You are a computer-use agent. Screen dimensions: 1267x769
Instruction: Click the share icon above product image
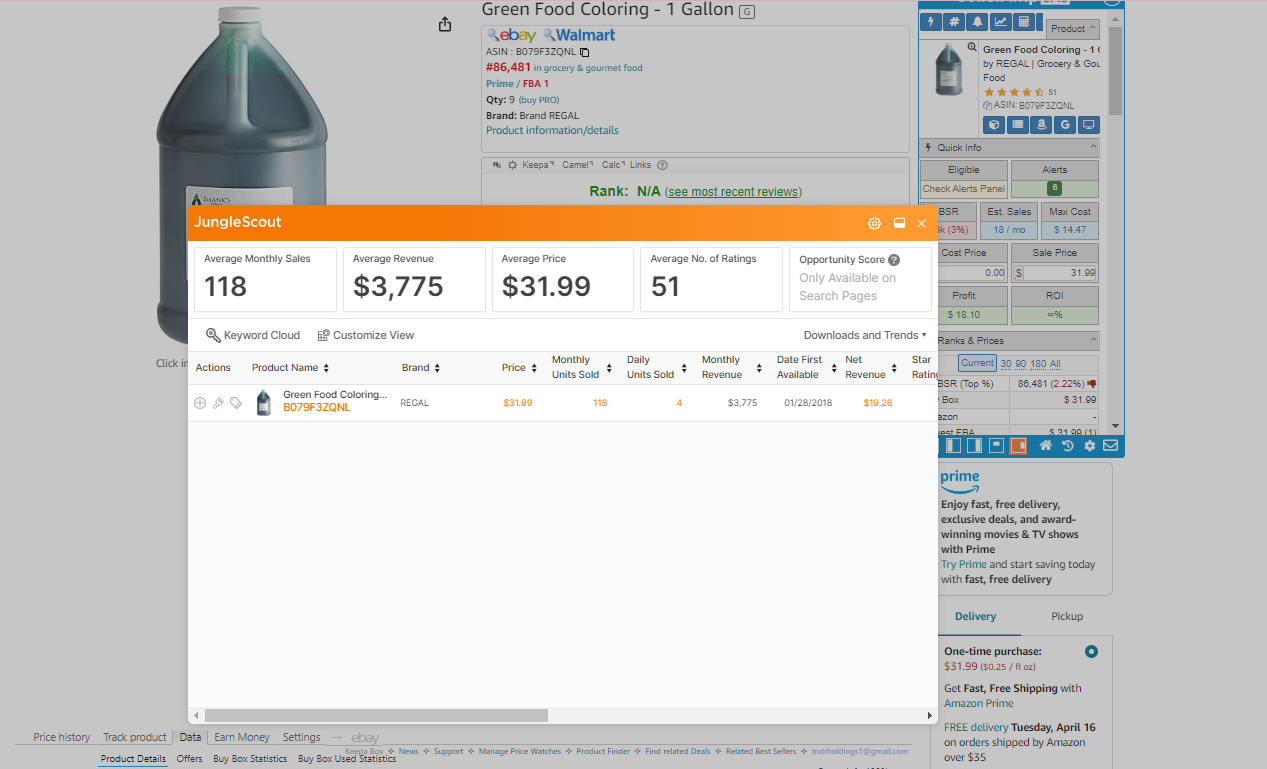[445, 25]
